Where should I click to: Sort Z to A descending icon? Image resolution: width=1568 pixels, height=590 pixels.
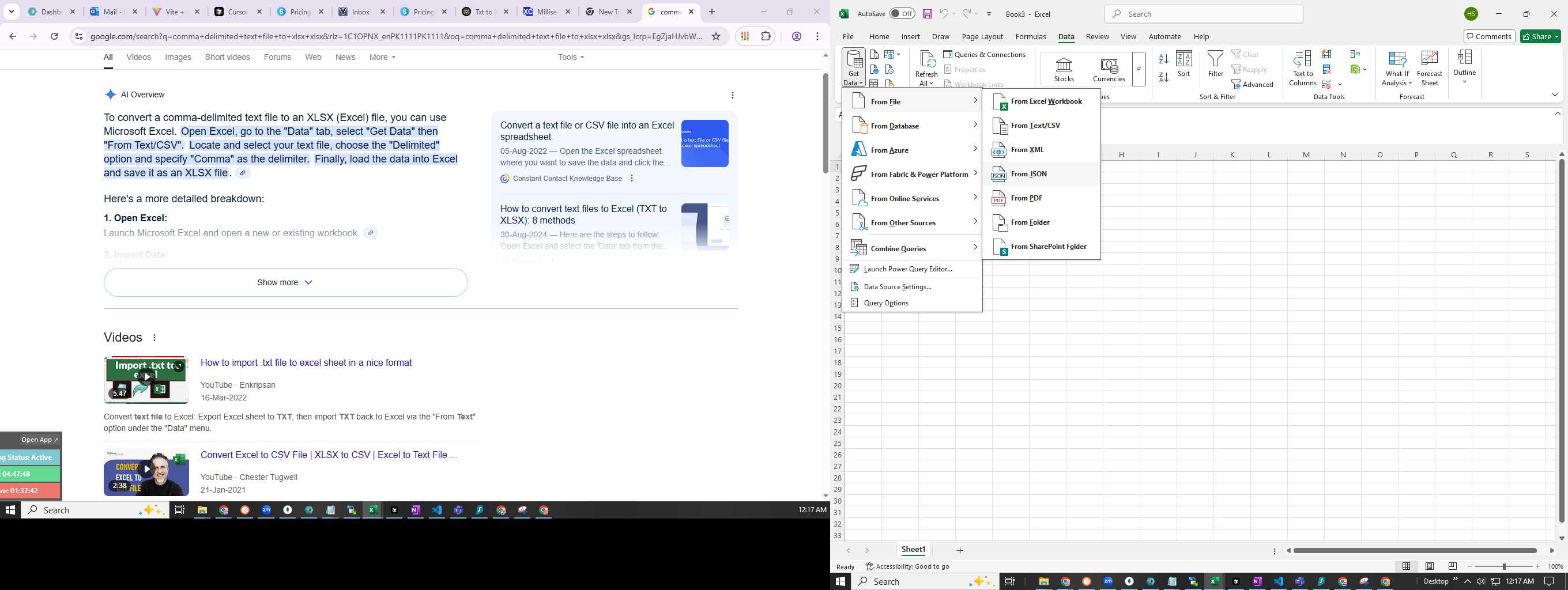coord(1163,77)
